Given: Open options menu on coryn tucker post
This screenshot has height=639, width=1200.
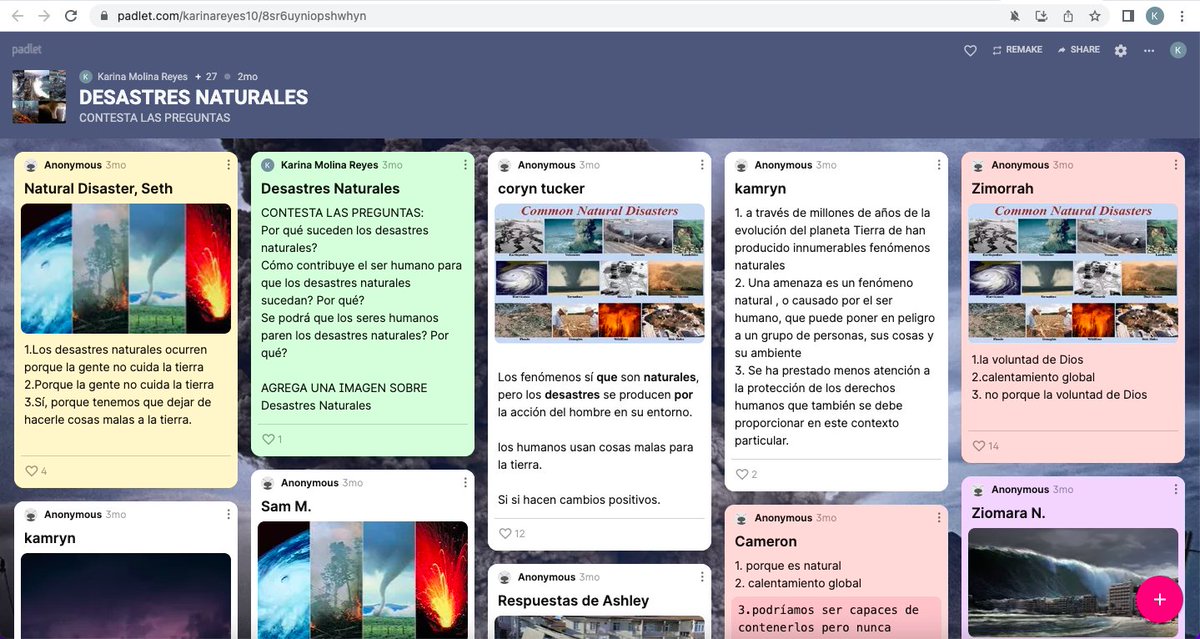Looking at the screenshot, I should coord(702,165).
